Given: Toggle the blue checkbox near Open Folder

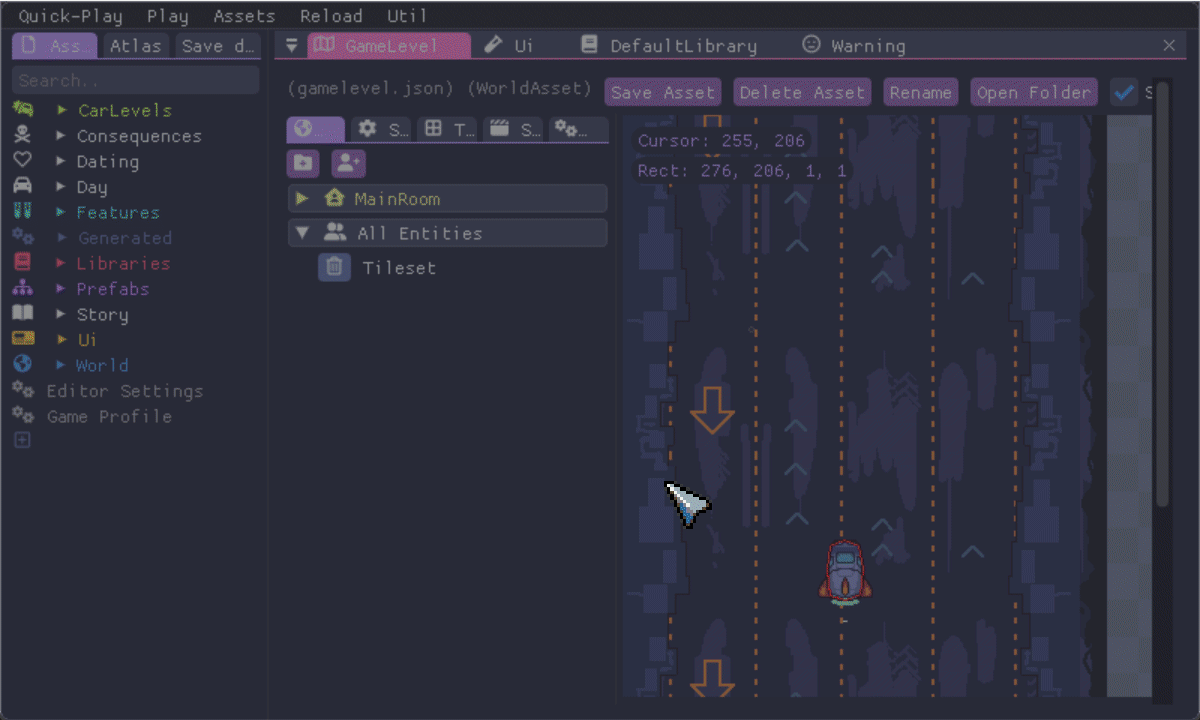Looking at the screenshot, I should point(1124,91).
